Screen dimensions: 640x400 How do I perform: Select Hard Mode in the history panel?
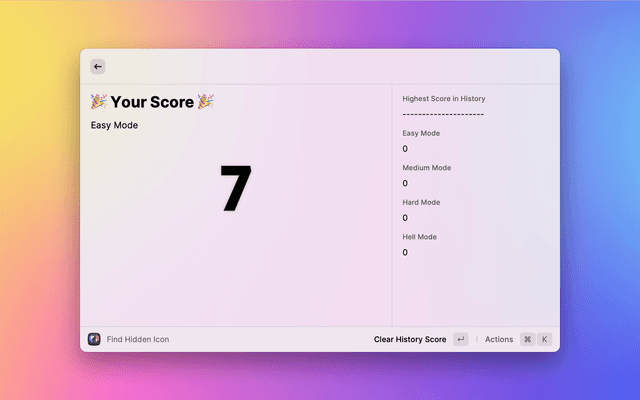point(421,202)
